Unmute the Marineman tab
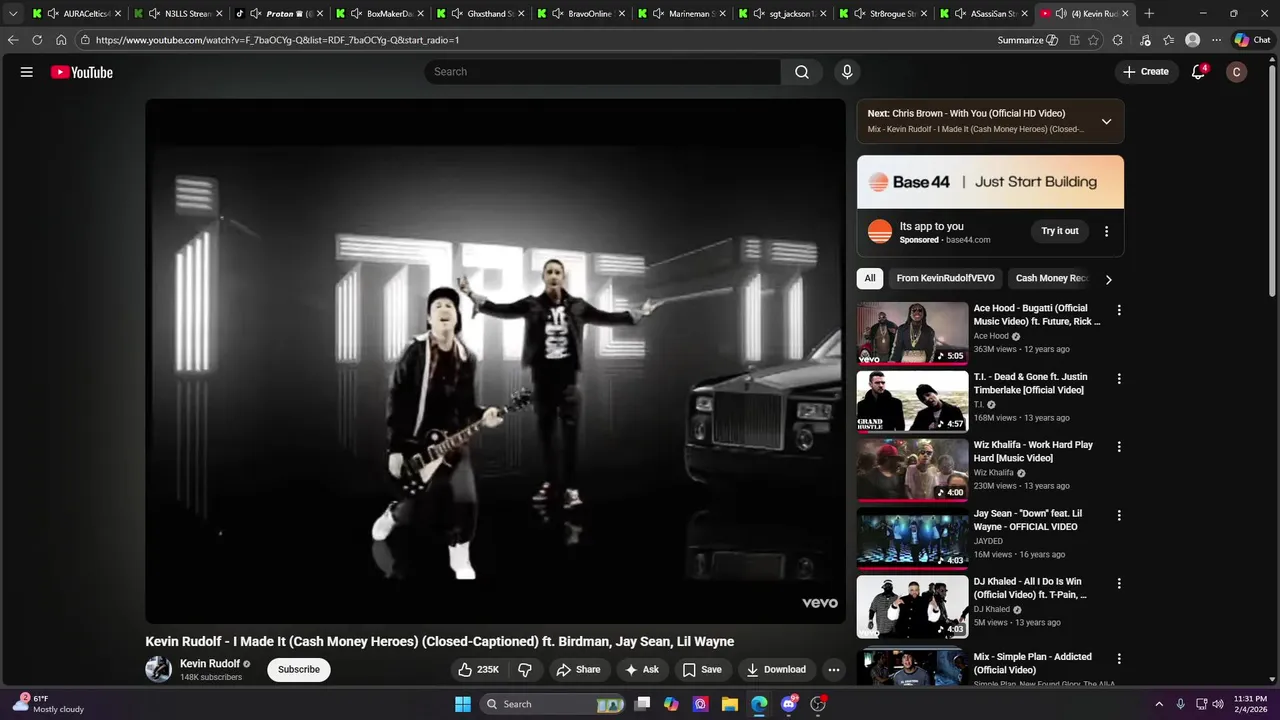Screen dimensions: 1280x720 658,14
